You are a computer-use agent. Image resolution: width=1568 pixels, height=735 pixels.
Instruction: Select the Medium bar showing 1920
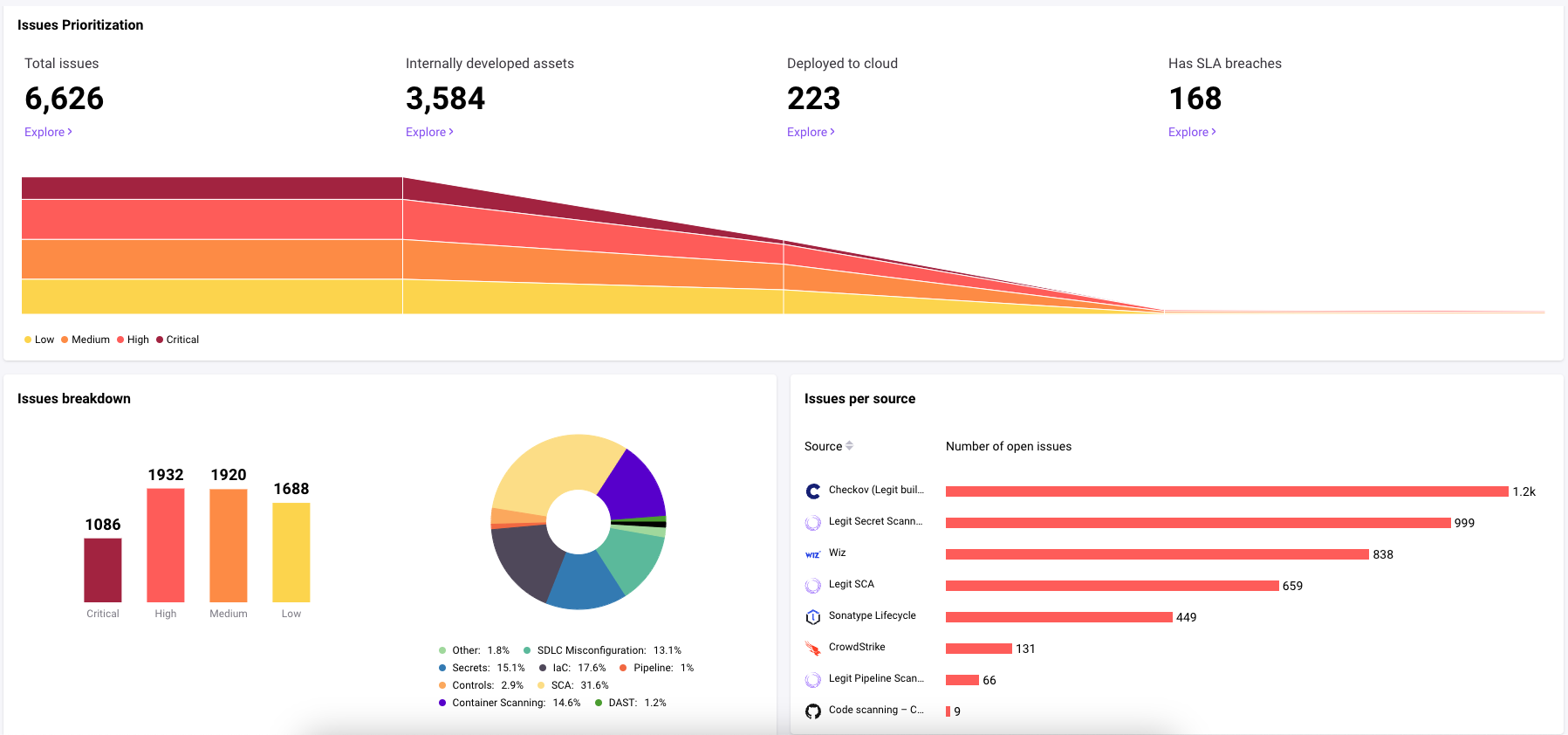click(x=229, y=546)
